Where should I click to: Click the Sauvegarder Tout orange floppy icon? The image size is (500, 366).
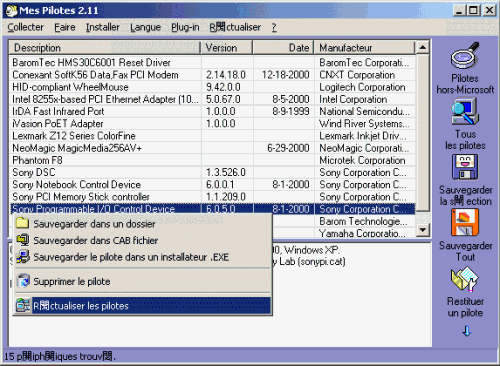tap(465, 223)
